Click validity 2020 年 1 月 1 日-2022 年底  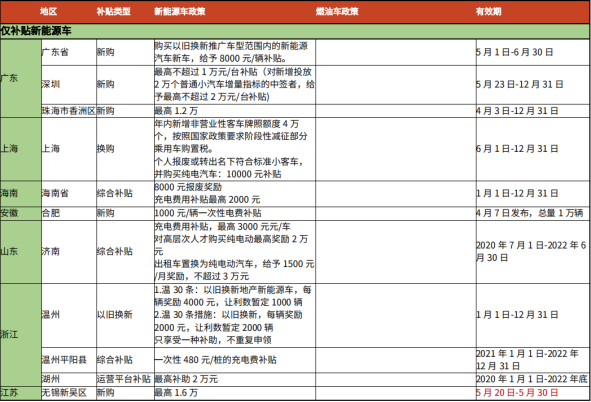(x=533, y=379)
